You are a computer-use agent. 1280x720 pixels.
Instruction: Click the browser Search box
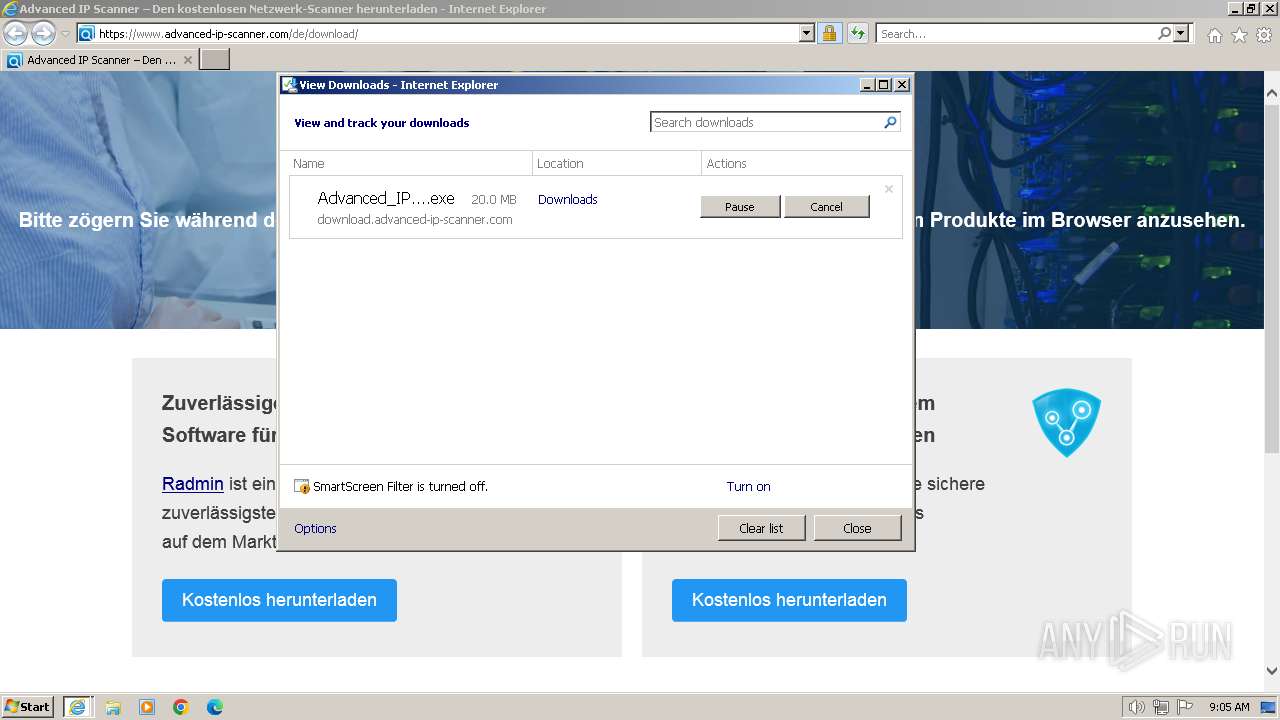click(1015, 33)
